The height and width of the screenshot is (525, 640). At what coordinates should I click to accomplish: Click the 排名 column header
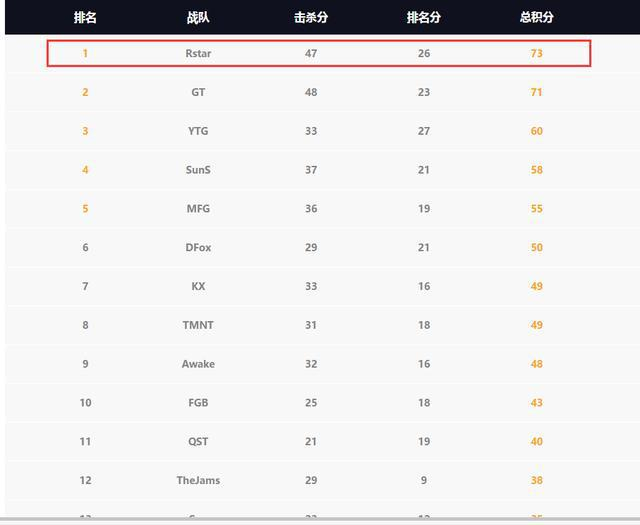pos(85,18)
